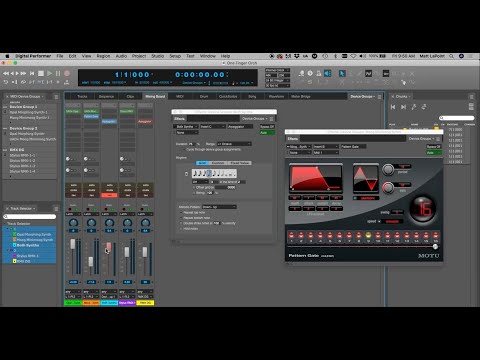This screenshot has width=480, height=360.
Task: Toggle the Hold notes checkbox
Action: 182,229
